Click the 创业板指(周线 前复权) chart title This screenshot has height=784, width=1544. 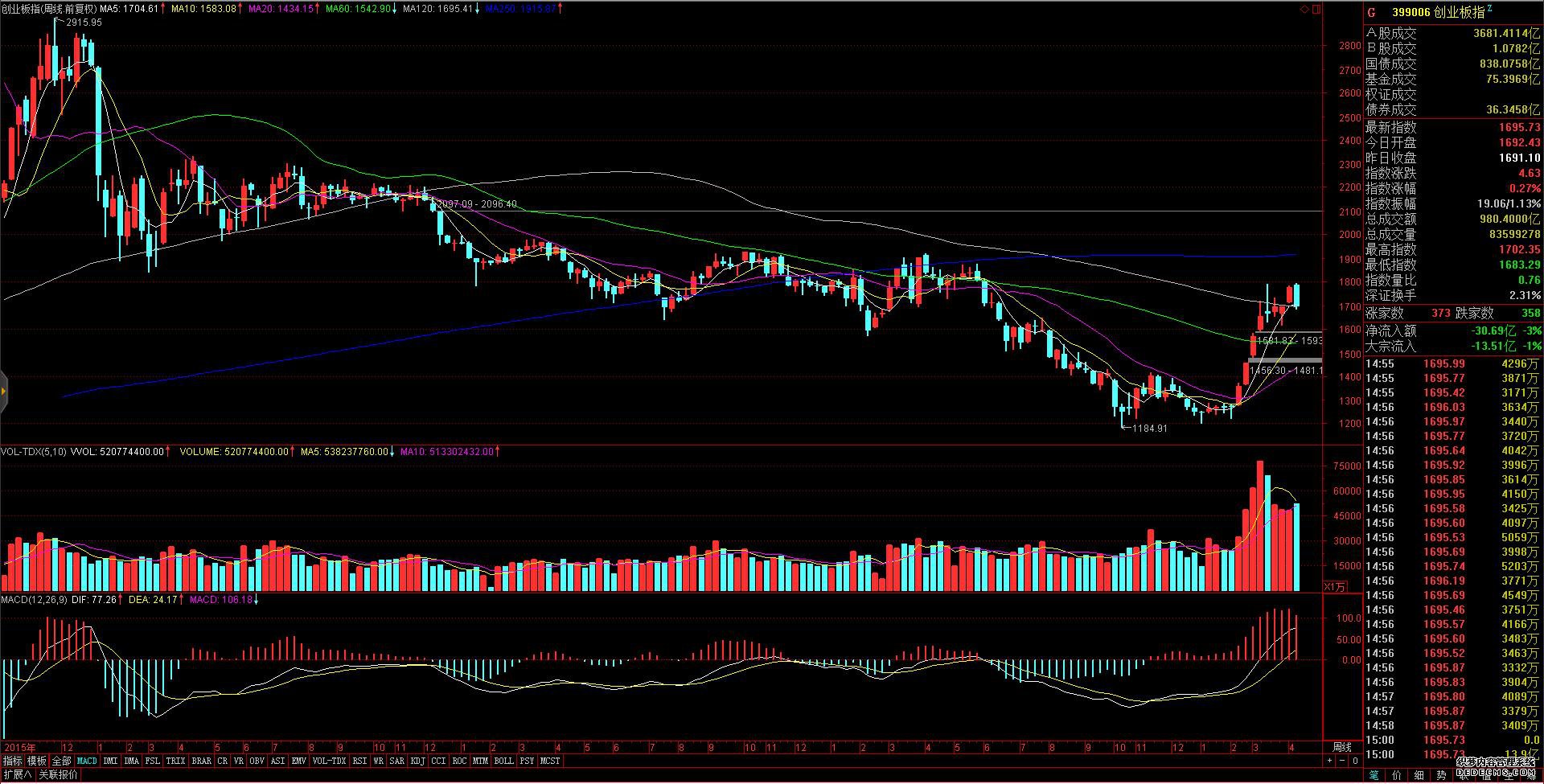[48, 9]
